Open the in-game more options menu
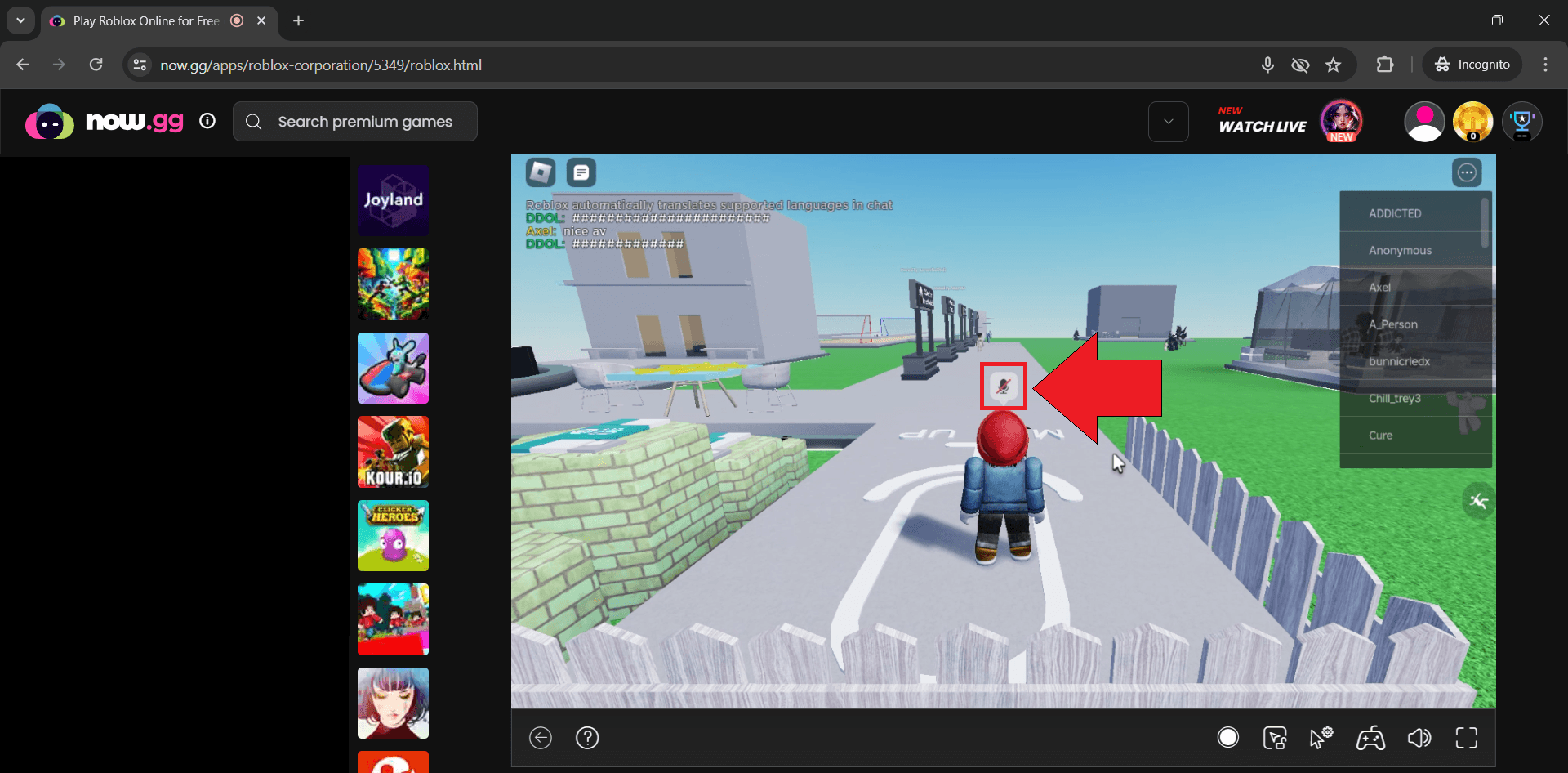This screenshot has height=773, width=1568. point(1467,172)
